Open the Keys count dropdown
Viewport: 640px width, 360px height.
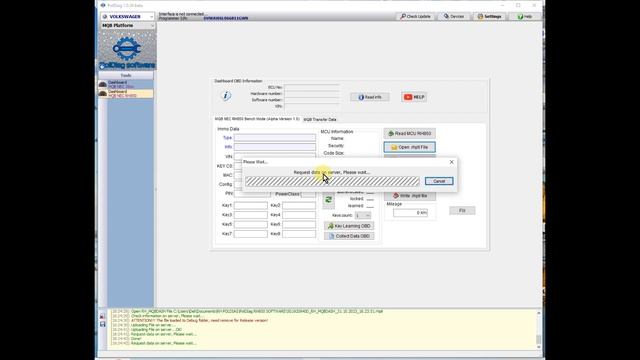[x=362, y=215]
